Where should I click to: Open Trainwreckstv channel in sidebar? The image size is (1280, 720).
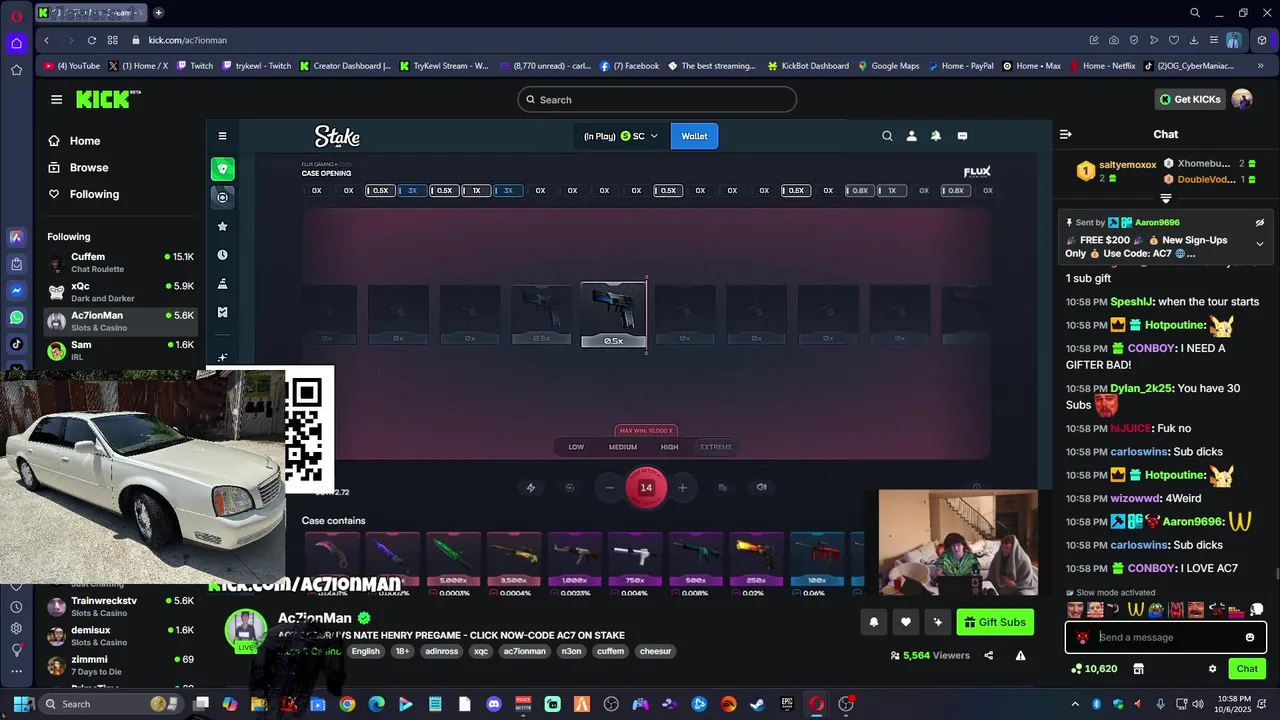(x=120, y=607)
